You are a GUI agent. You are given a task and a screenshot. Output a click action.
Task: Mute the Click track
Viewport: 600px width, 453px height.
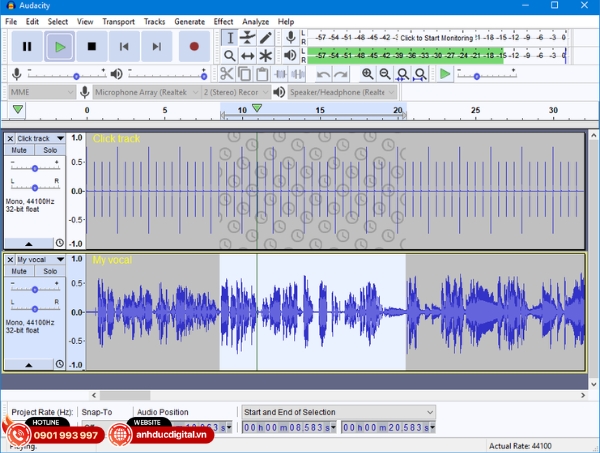coord(19,150)
